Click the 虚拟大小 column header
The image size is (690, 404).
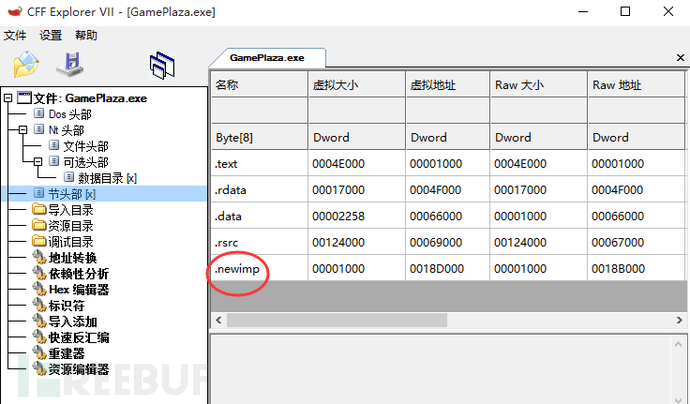(356, 84)
